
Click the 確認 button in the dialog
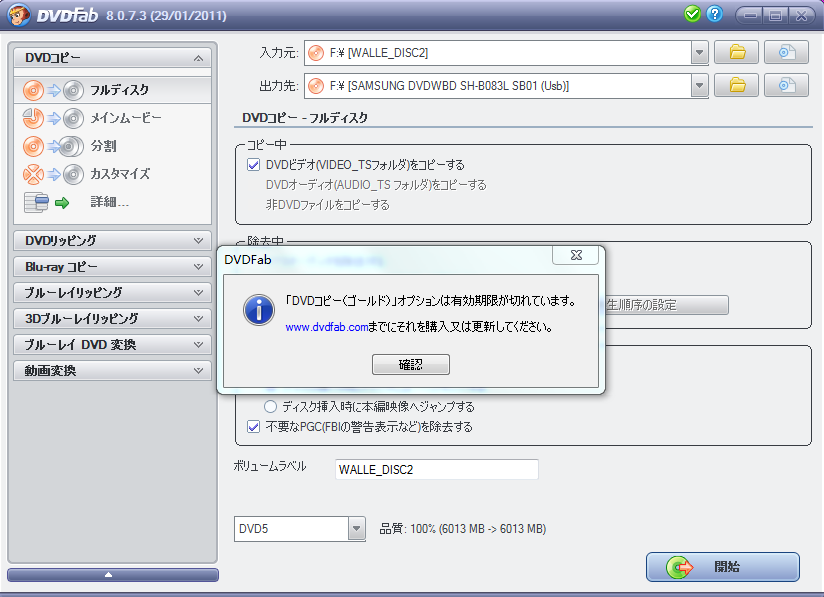tap(410, 364)
